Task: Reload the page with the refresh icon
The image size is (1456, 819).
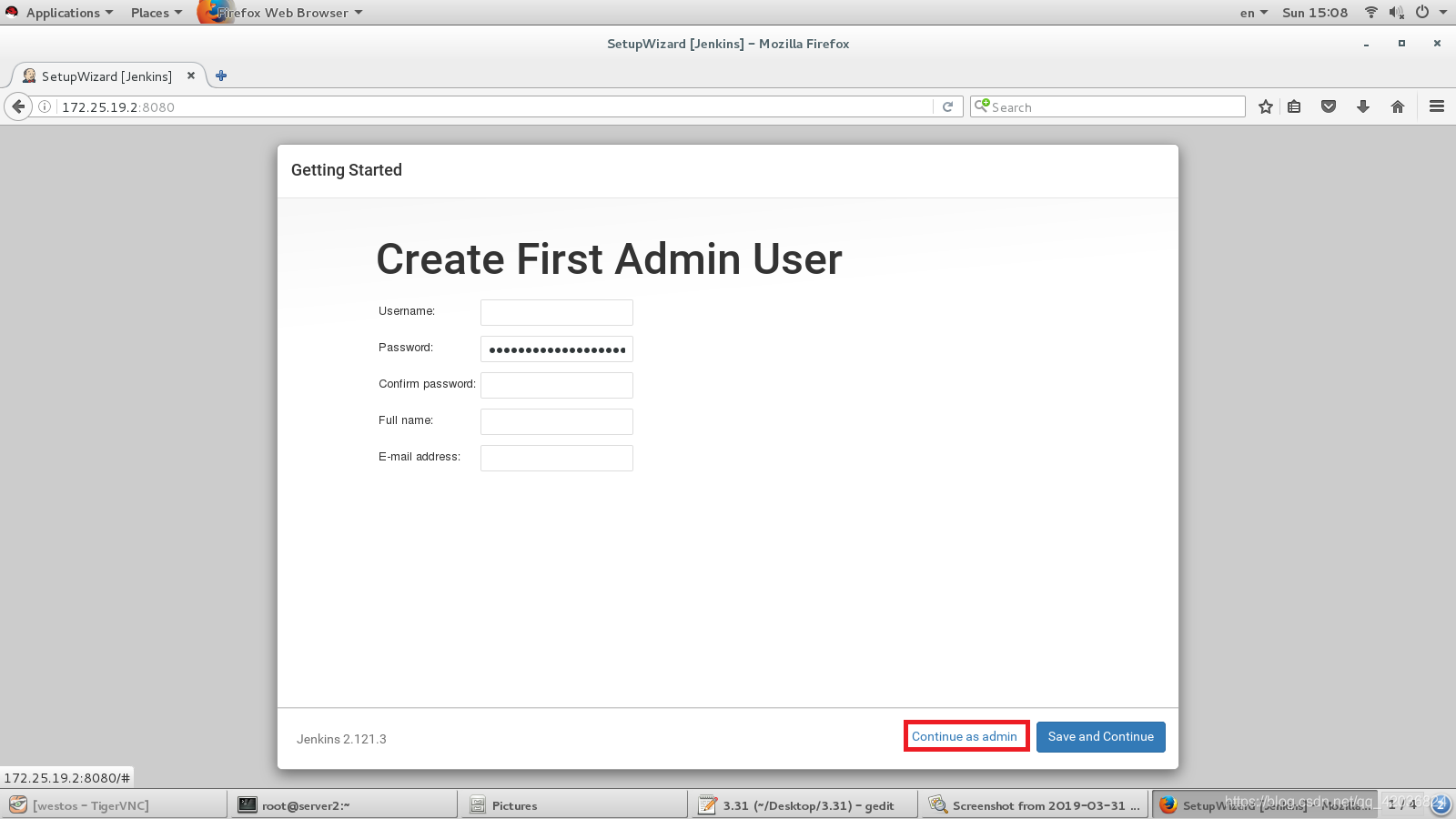Action: 947,106
